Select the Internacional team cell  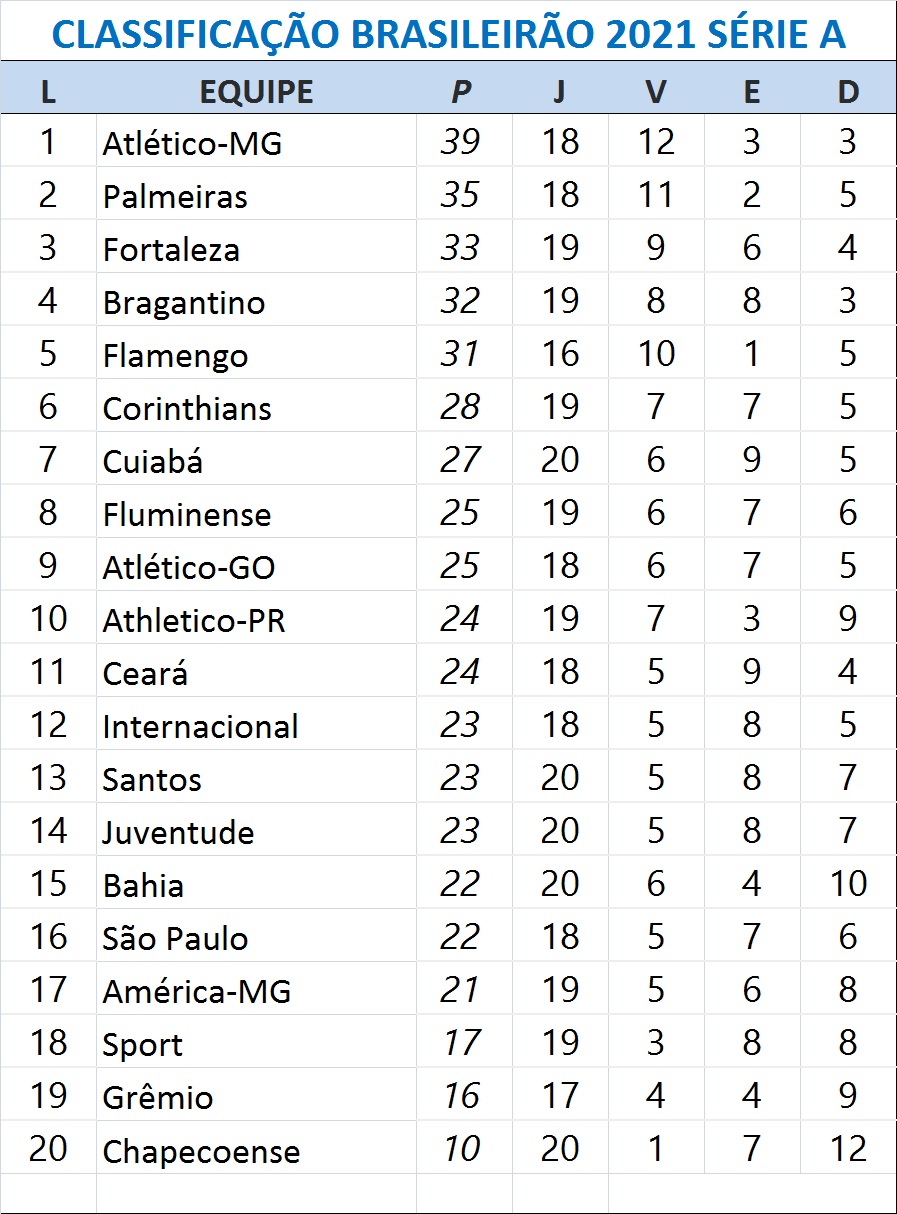[200, 726]
